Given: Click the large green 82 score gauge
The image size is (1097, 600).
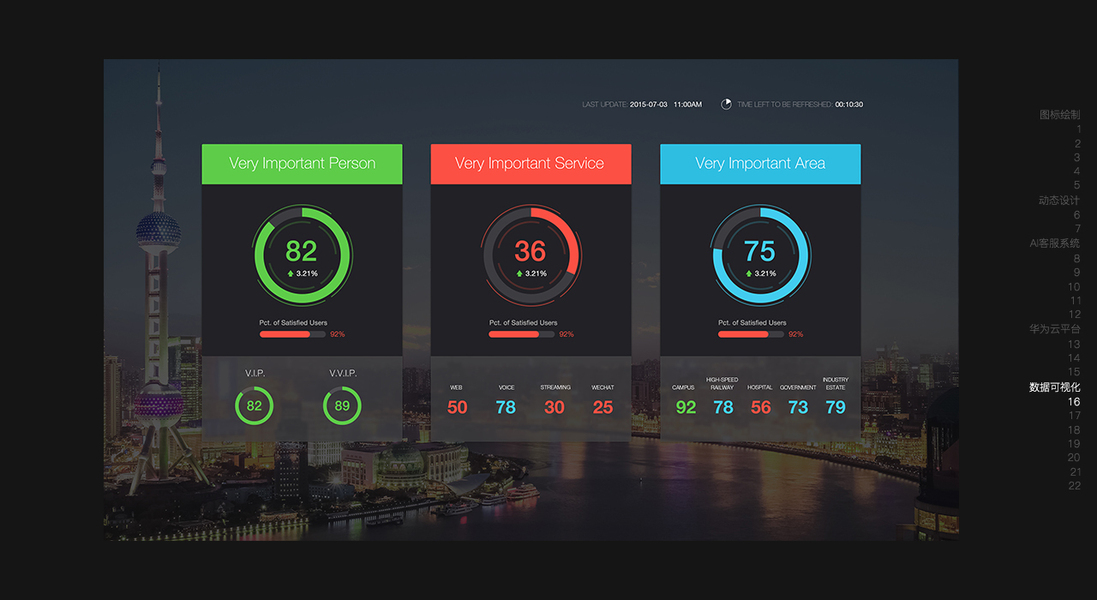Looking at the screenshot, I should (x=302, y=255).
